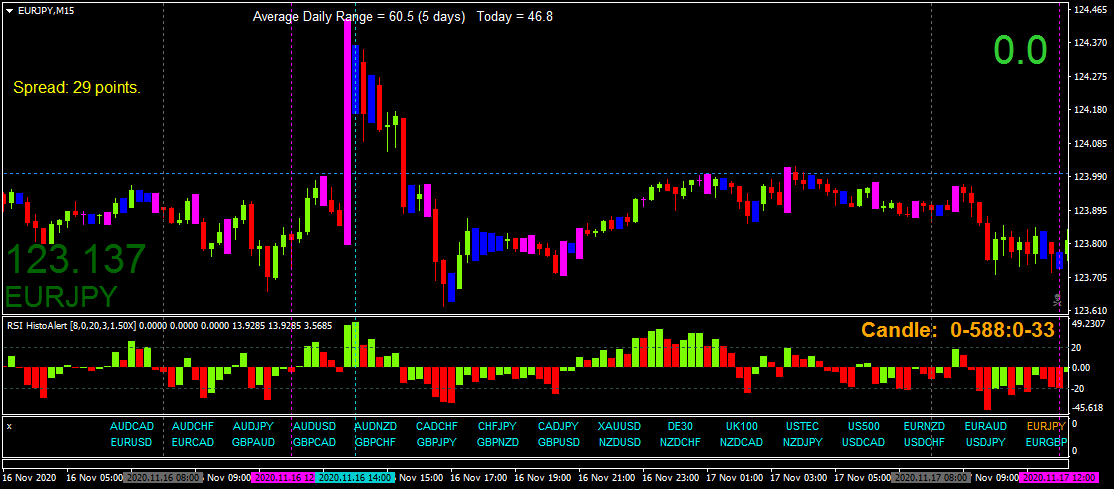This screenshot has height=489, width=1114.
Task: Switch chart to CADCHF symbol
Action: [437, 427]
